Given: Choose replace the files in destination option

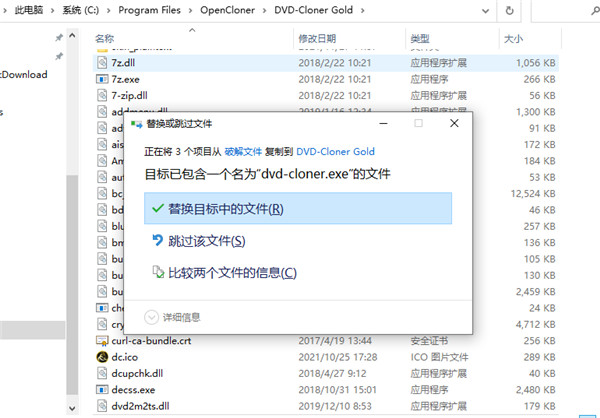Looking at the screenshot, I should click(298, 209).
